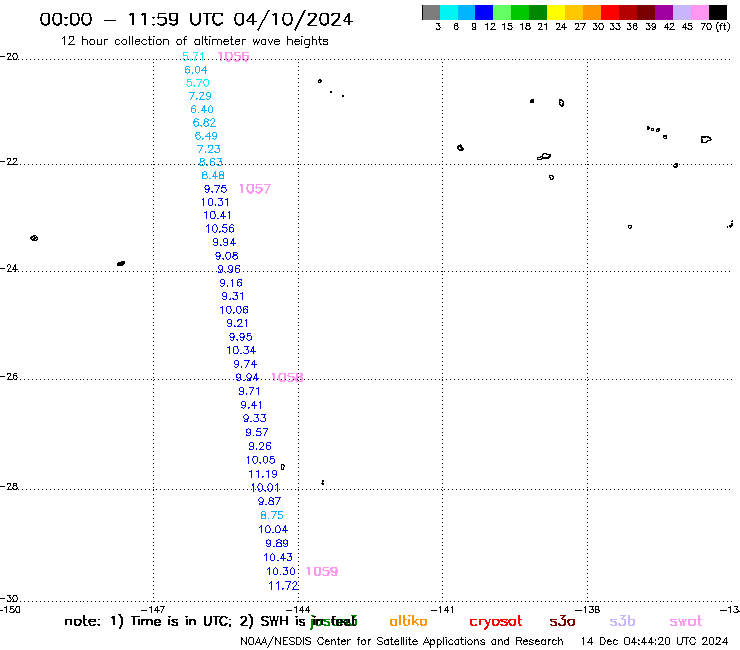Click wave height value 11.19
Image resolution: width=740 pixels, height=650 pixels.
(x=263, y=474)
